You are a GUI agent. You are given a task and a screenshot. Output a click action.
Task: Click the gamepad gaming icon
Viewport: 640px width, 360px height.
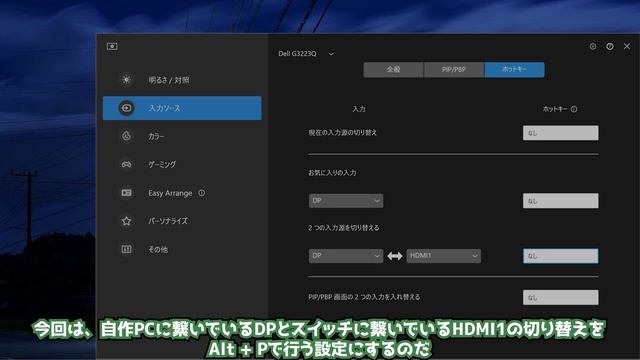(127, 164)
